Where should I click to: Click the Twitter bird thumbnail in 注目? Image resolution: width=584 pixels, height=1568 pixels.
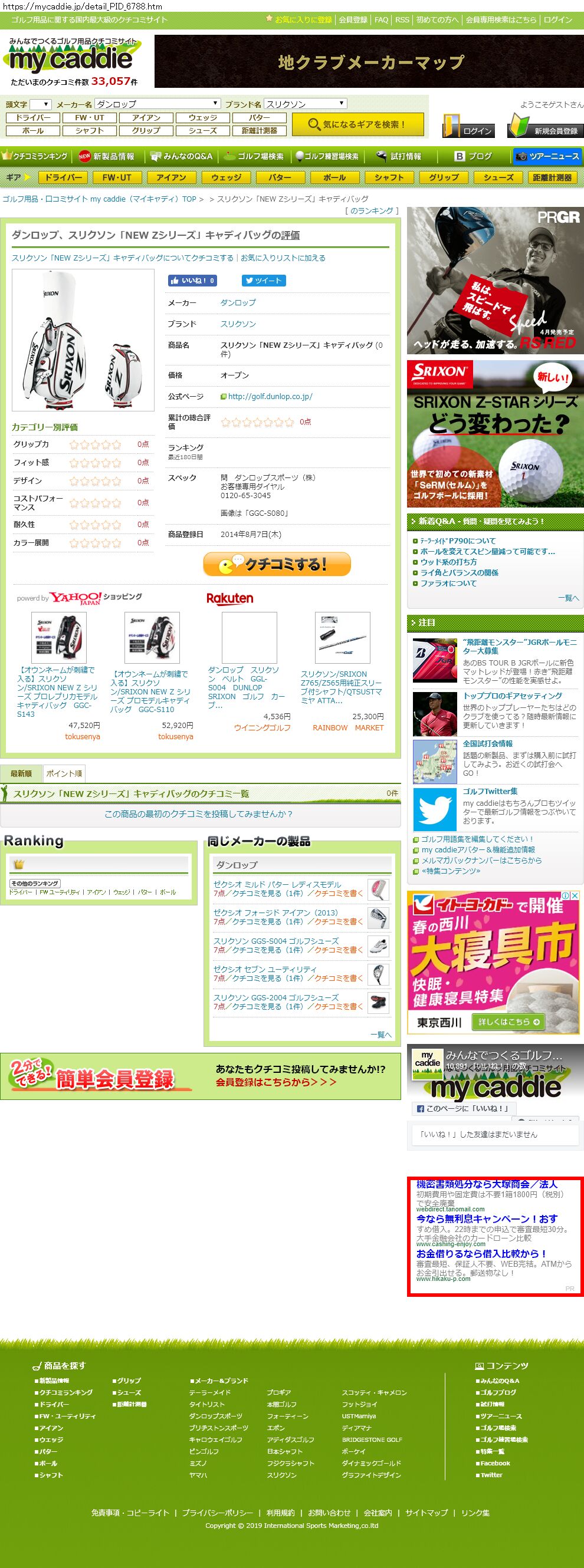[434, 809]
